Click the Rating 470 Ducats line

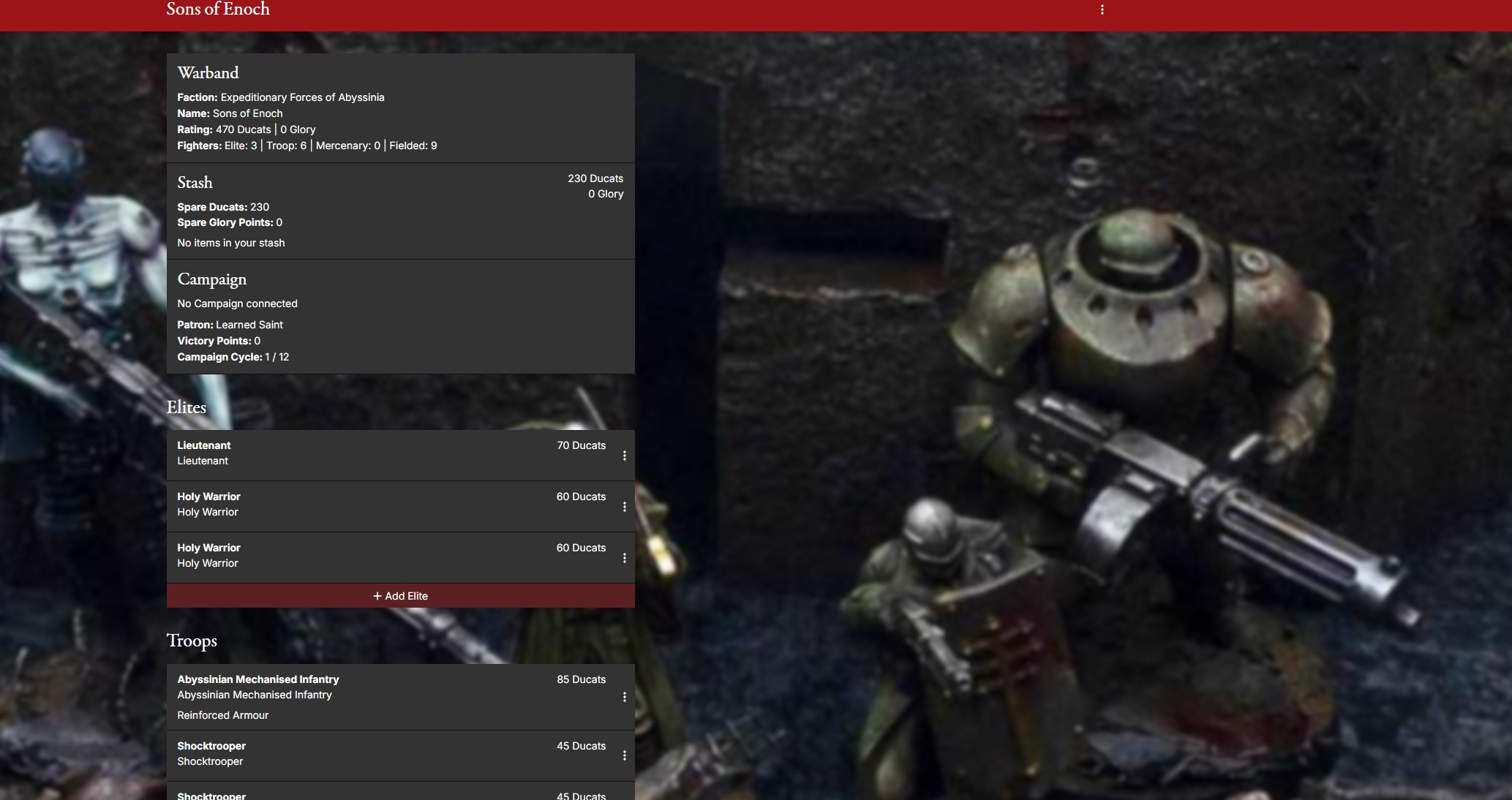point(247,129)
